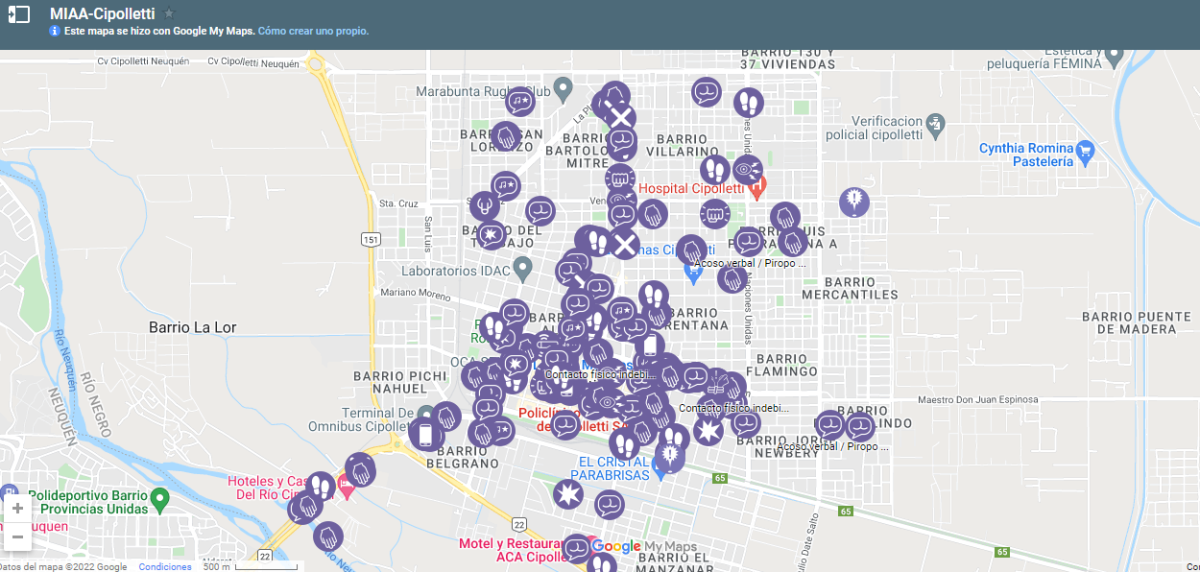The image size is (1200, 572).
Task: Select the purple eye marker near the hospital
Action: [x=747, y=169]
